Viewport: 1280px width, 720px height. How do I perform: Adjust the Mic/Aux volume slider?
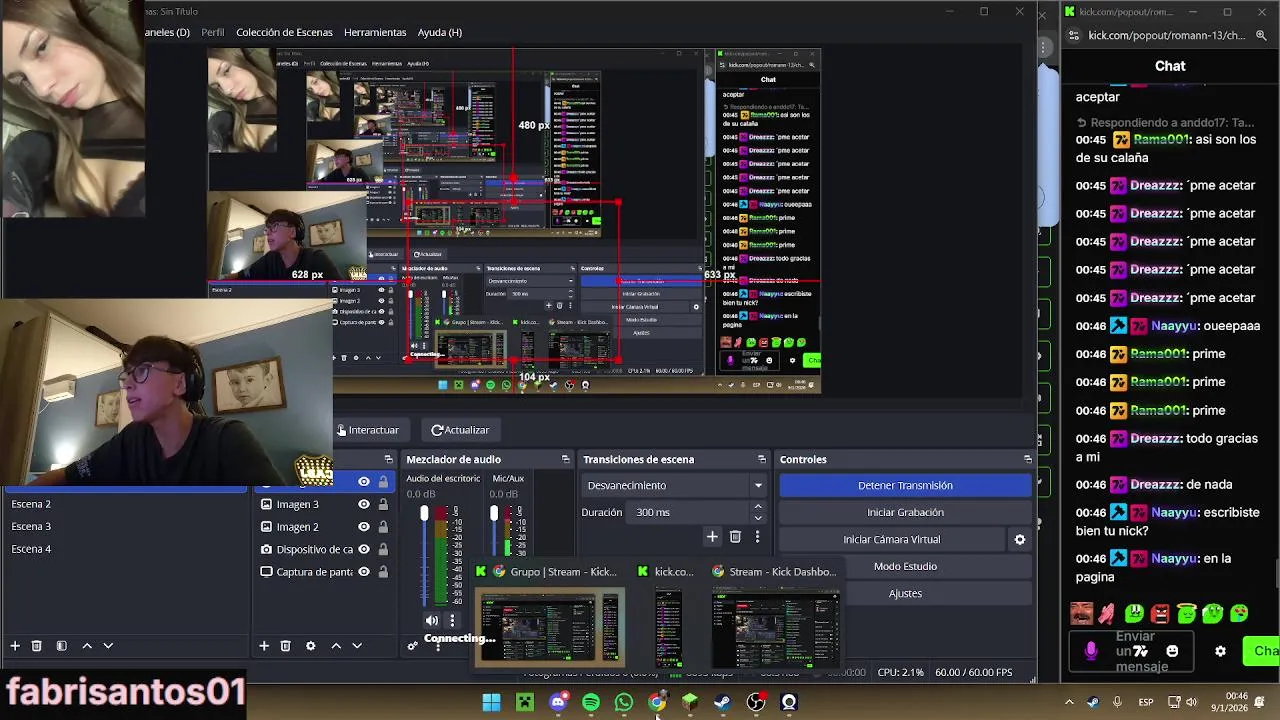click(x=494, y=513)
